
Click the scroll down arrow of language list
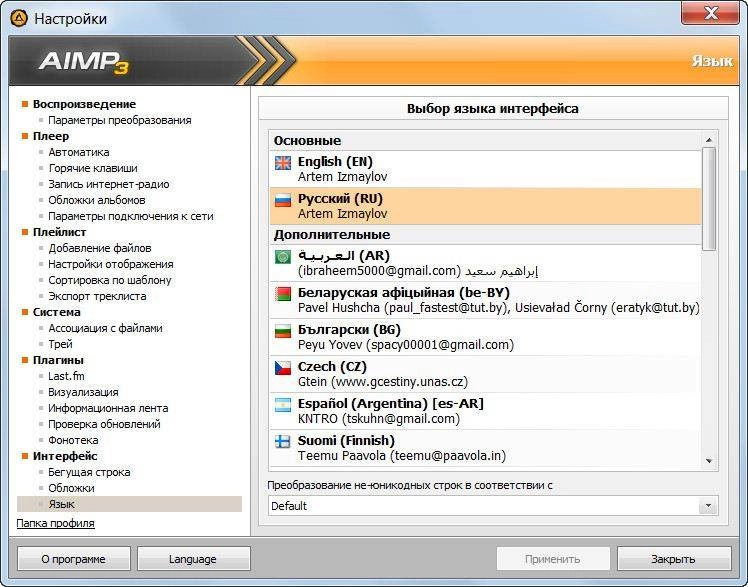(709, 461)
